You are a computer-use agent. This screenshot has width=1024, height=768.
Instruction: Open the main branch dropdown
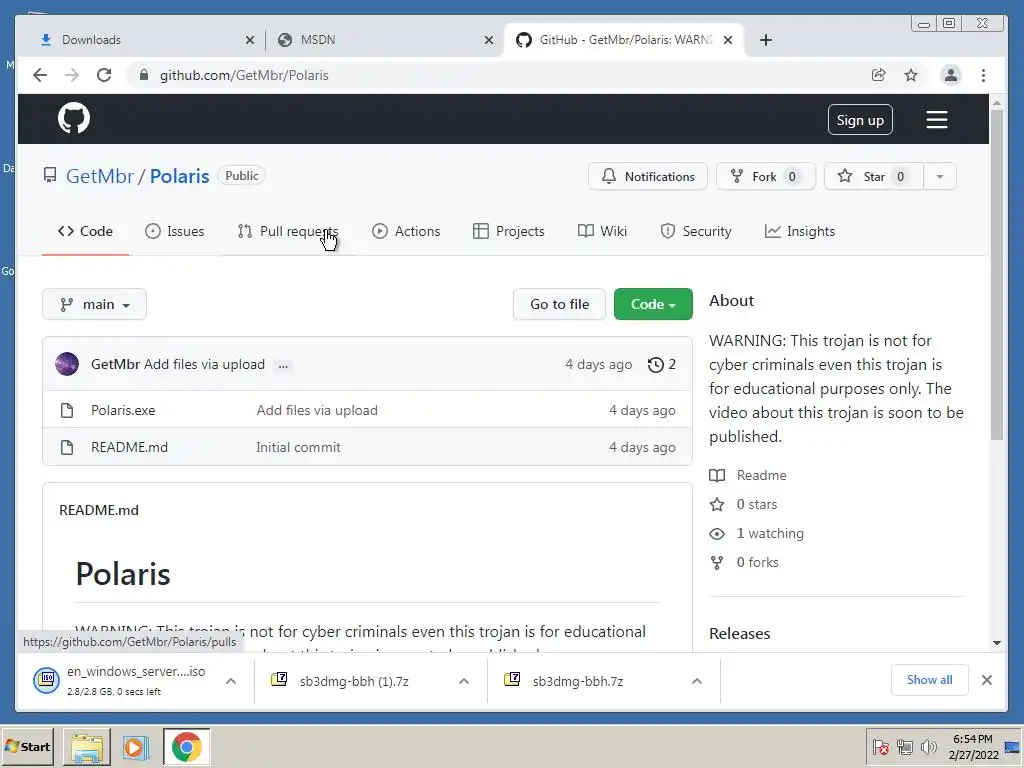pos(94,304)
